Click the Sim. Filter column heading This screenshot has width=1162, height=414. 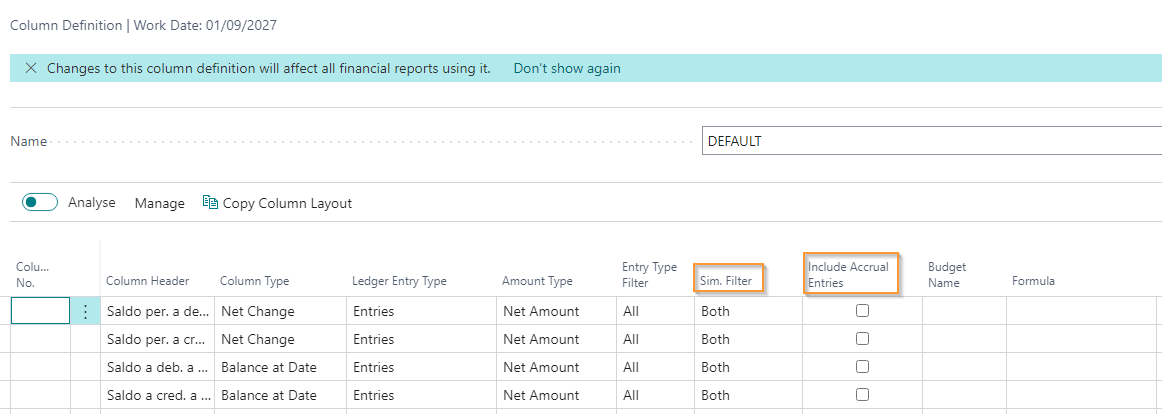coord(726,281)
